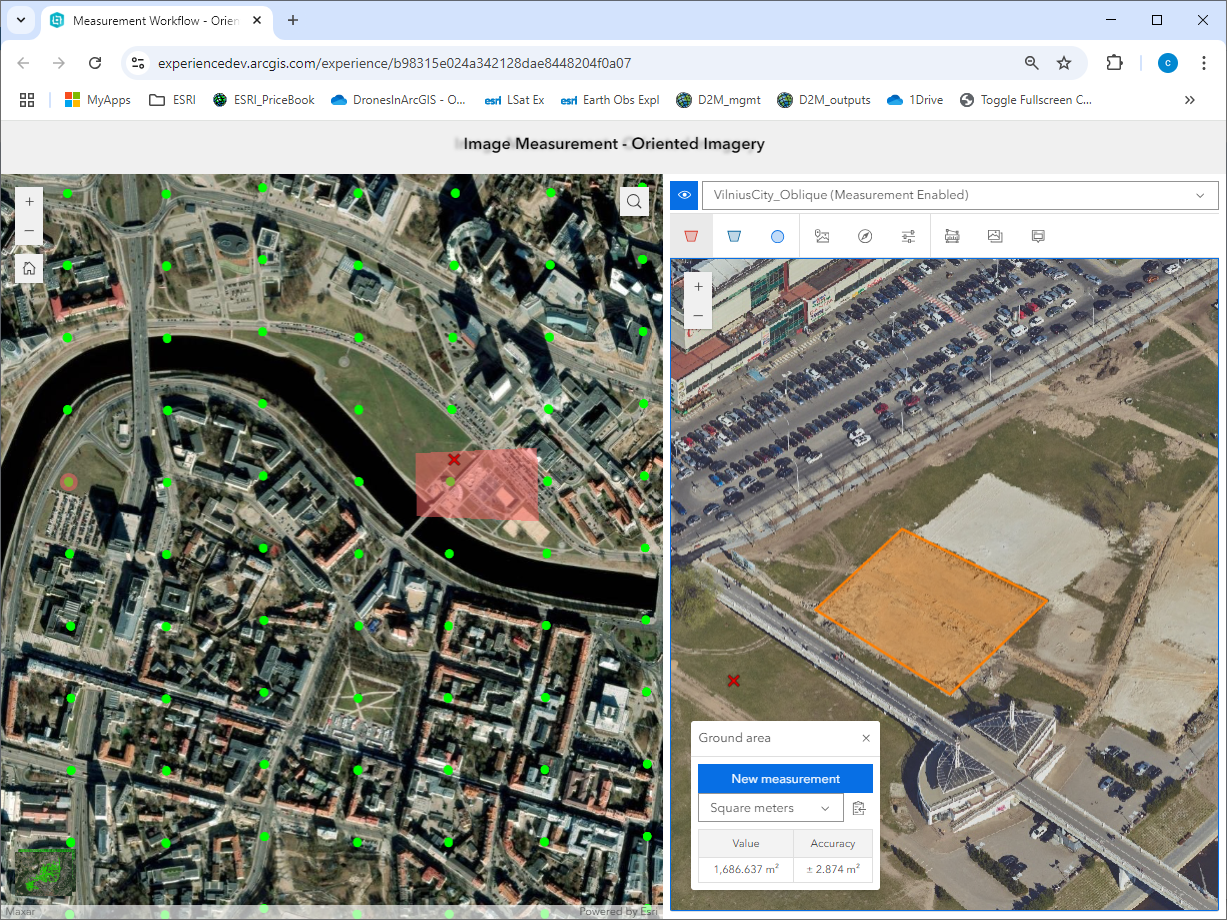Screen dimensions: 1227x920
Task: Click the map search magnifier button
Action: (x=635, y=202)
